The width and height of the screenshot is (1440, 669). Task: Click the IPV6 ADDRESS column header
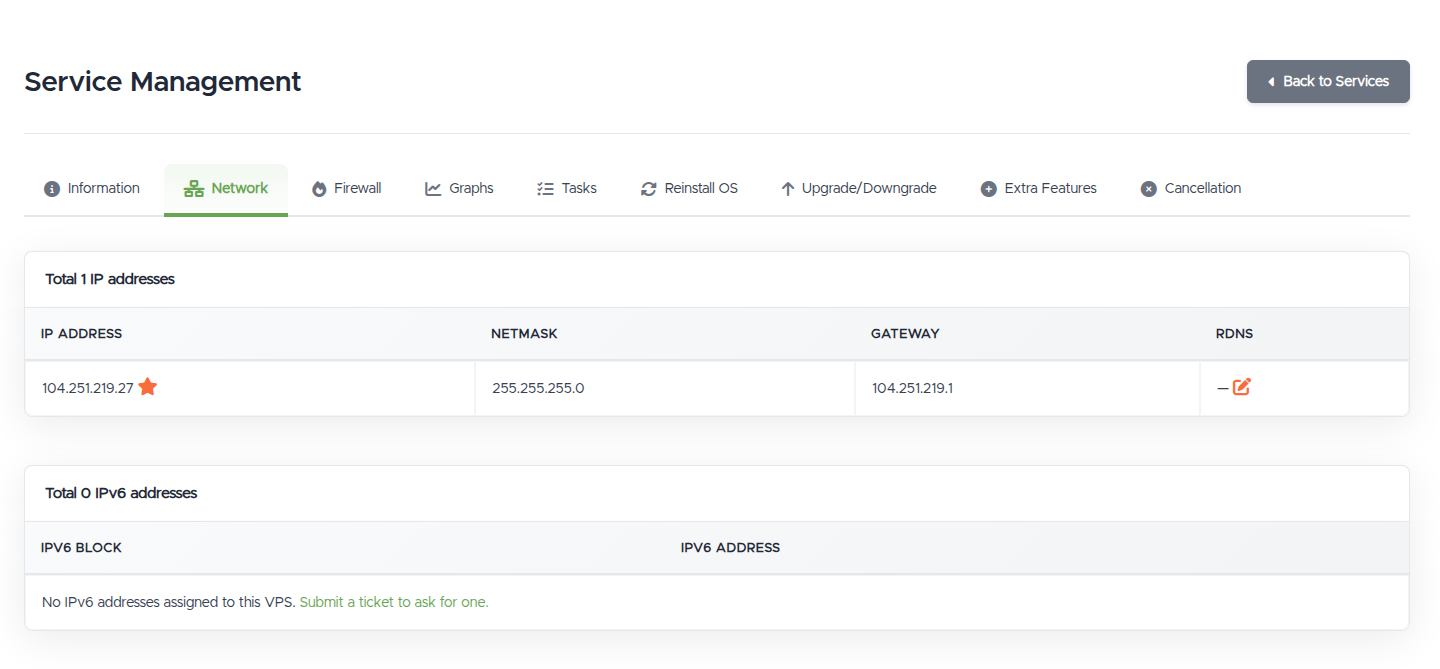(730, 548)
